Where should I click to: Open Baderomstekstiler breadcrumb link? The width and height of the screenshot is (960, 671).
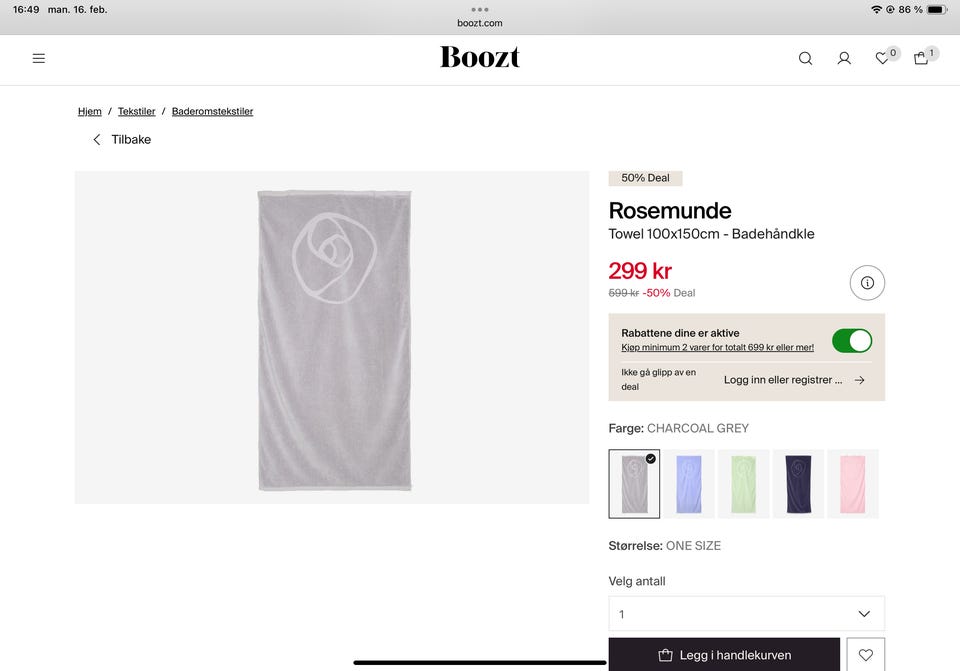click(x=212, y=111)
